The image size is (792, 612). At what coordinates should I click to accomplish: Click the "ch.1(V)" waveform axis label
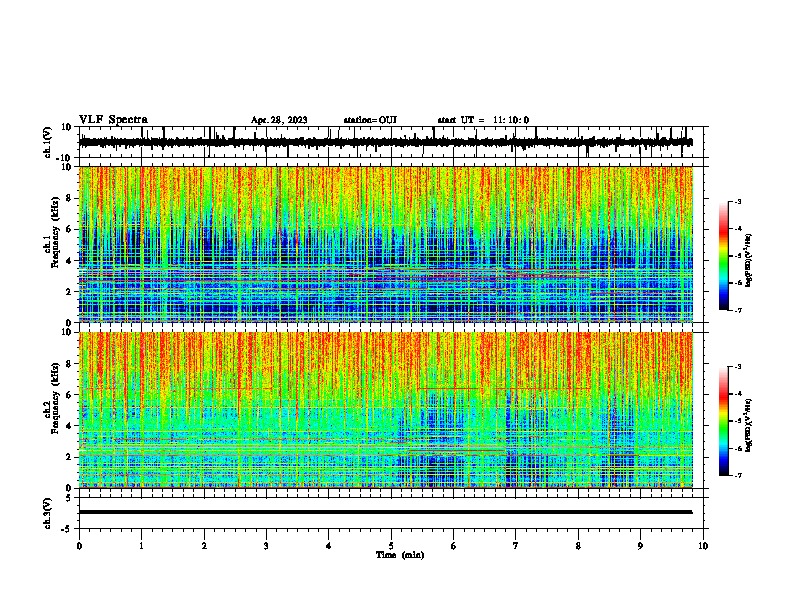48,142
